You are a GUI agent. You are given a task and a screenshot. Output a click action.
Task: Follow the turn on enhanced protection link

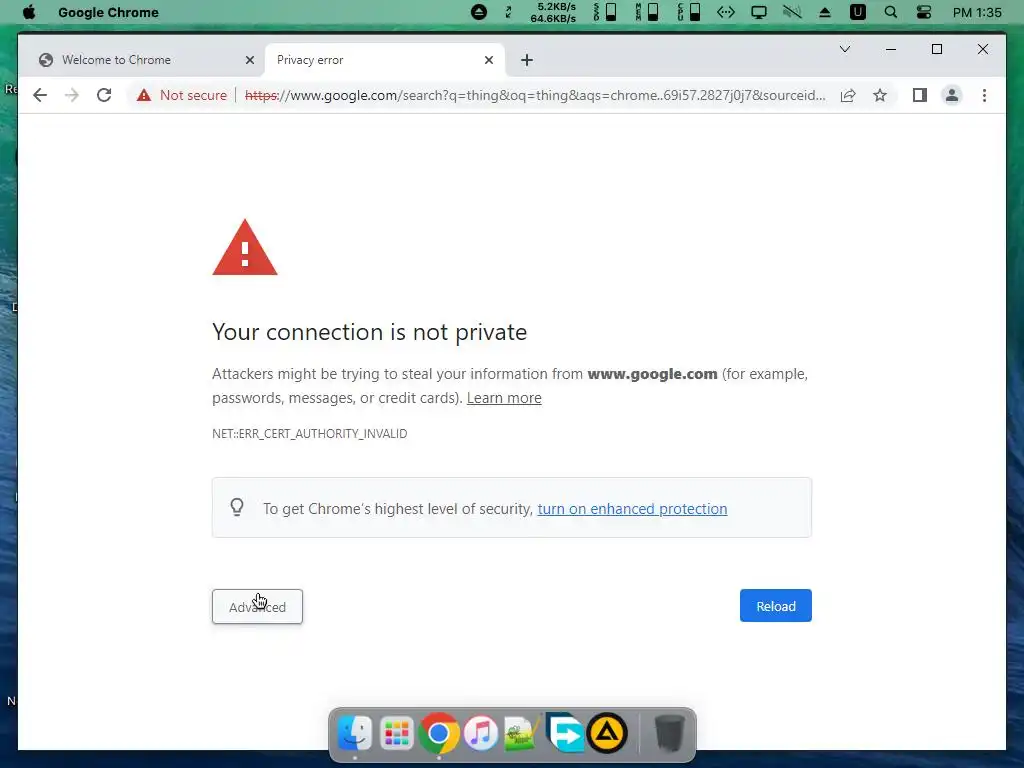point(632,509)
